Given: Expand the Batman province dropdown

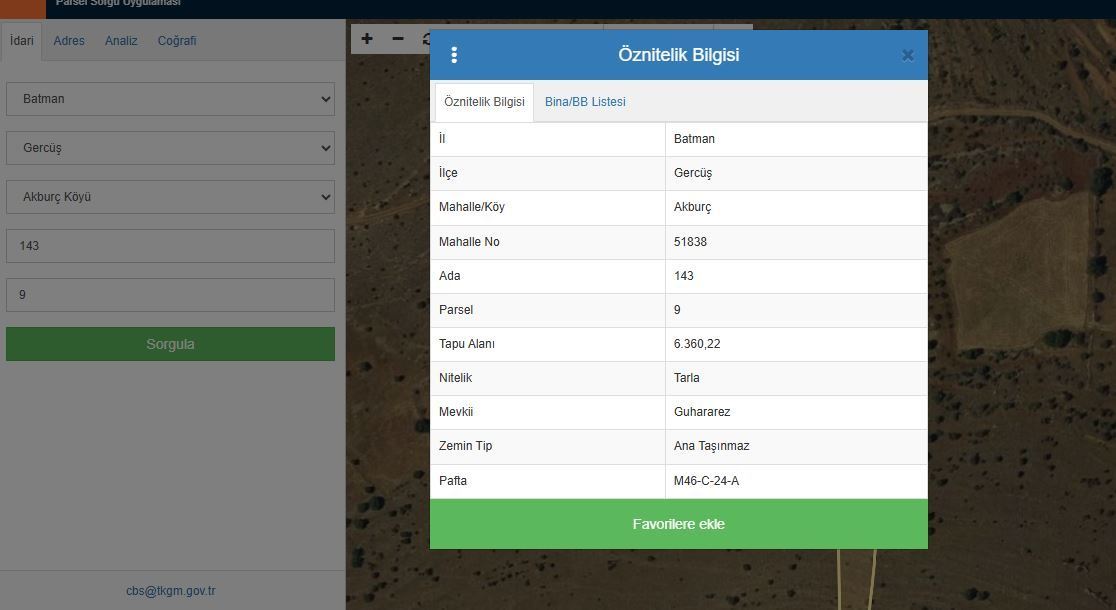Looking at the screenshot, I should 170,99.
